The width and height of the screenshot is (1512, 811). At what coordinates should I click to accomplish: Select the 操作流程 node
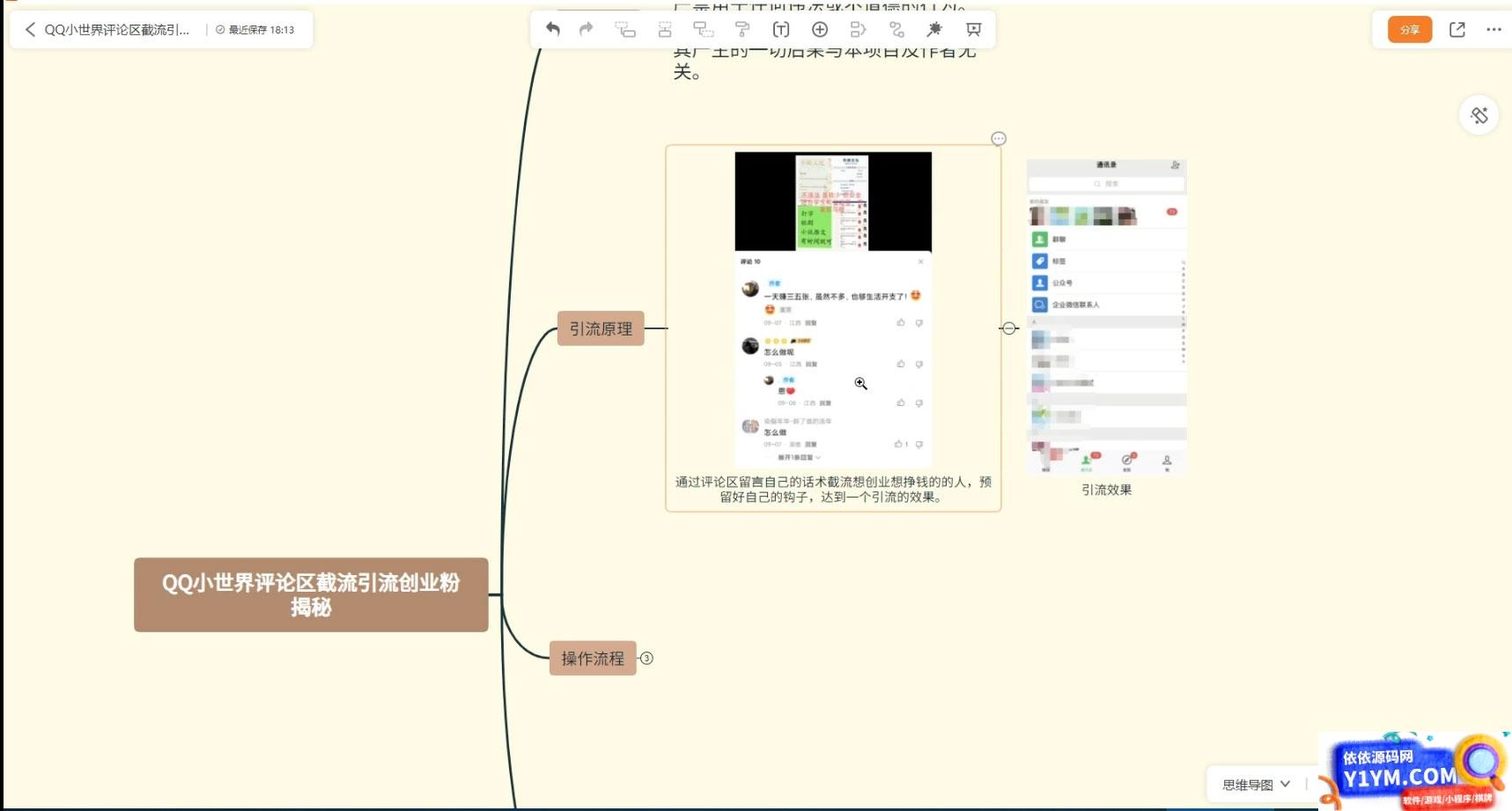coord(593,658)
